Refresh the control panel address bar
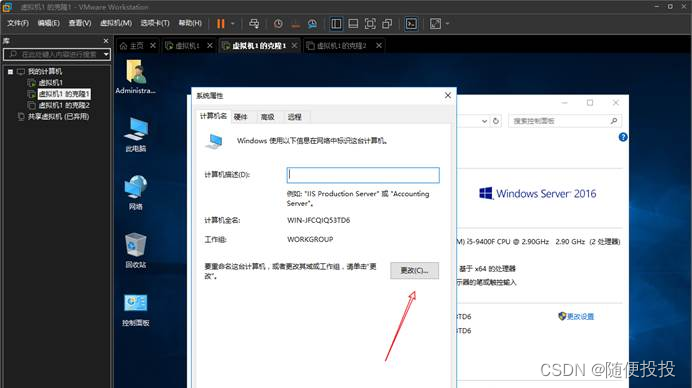692x388 pixels. 496,121
